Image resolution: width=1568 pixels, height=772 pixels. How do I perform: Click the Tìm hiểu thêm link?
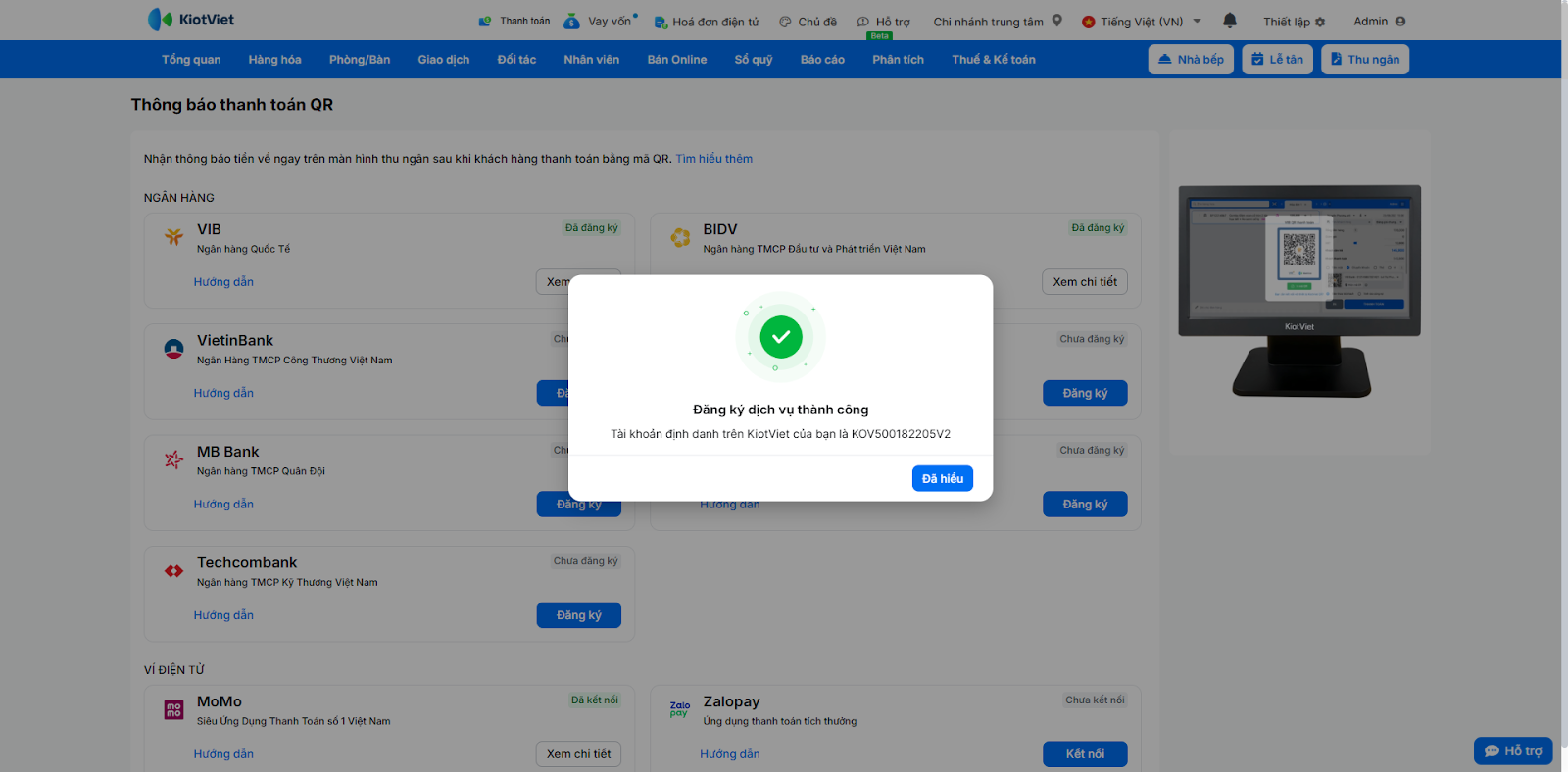pos(714,159)
